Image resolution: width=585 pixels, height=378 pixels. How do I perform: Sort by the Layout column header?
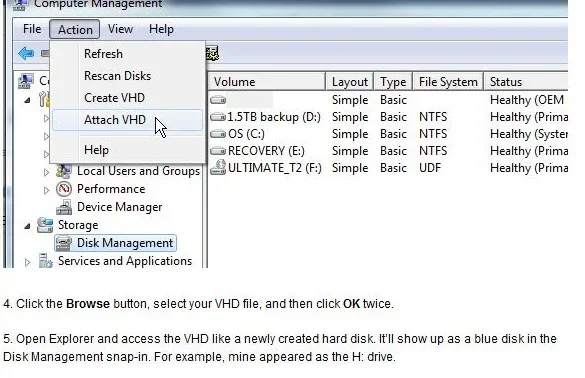350,82
